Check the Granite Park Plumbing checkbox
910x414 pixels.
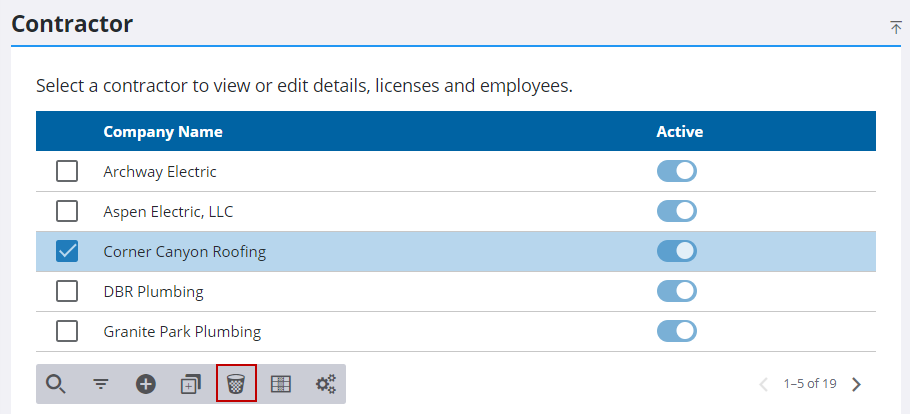[67, 332]
